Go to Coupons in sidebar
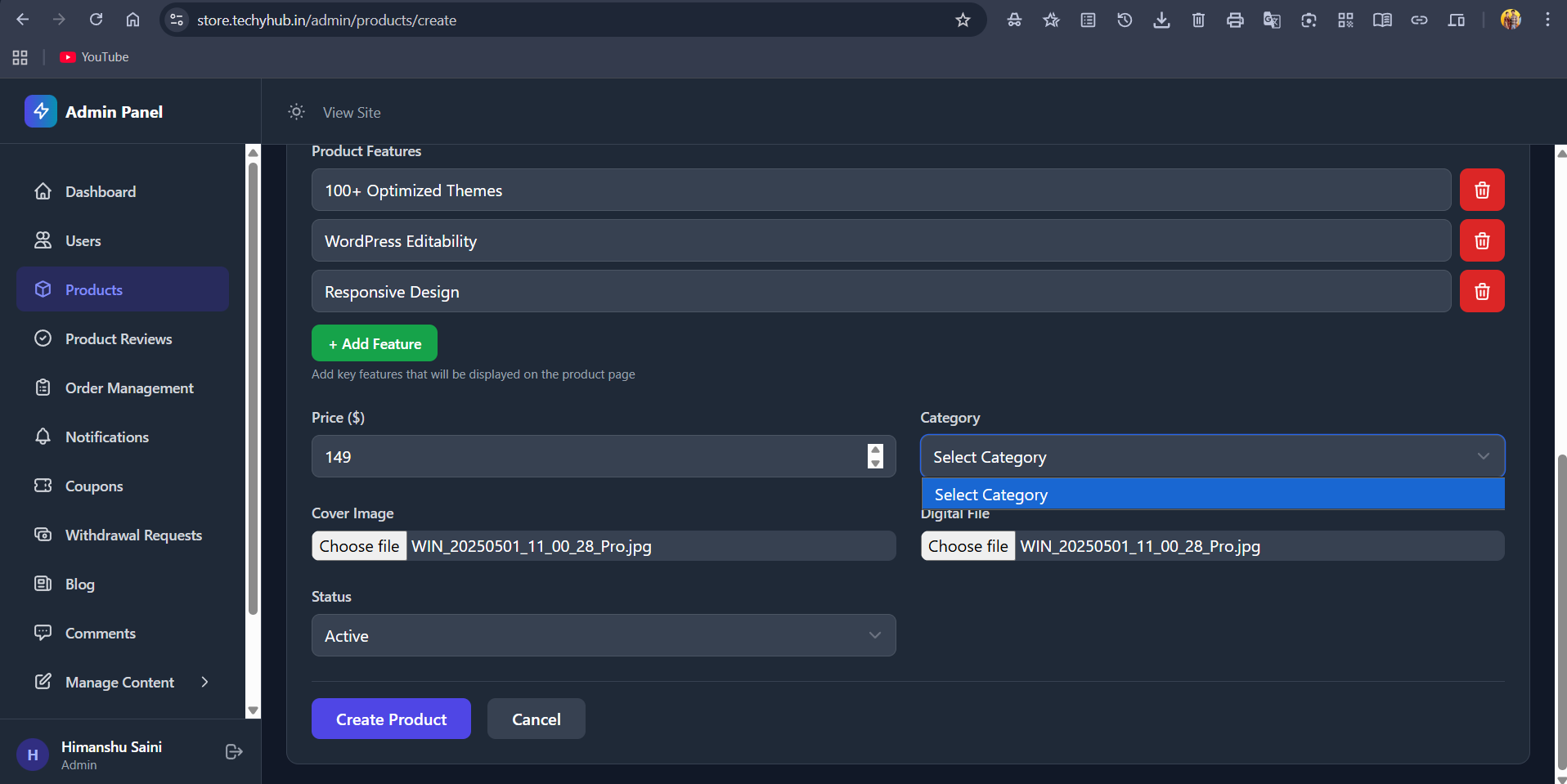The height and width of the screenshot is (784, 1567). 94,486
